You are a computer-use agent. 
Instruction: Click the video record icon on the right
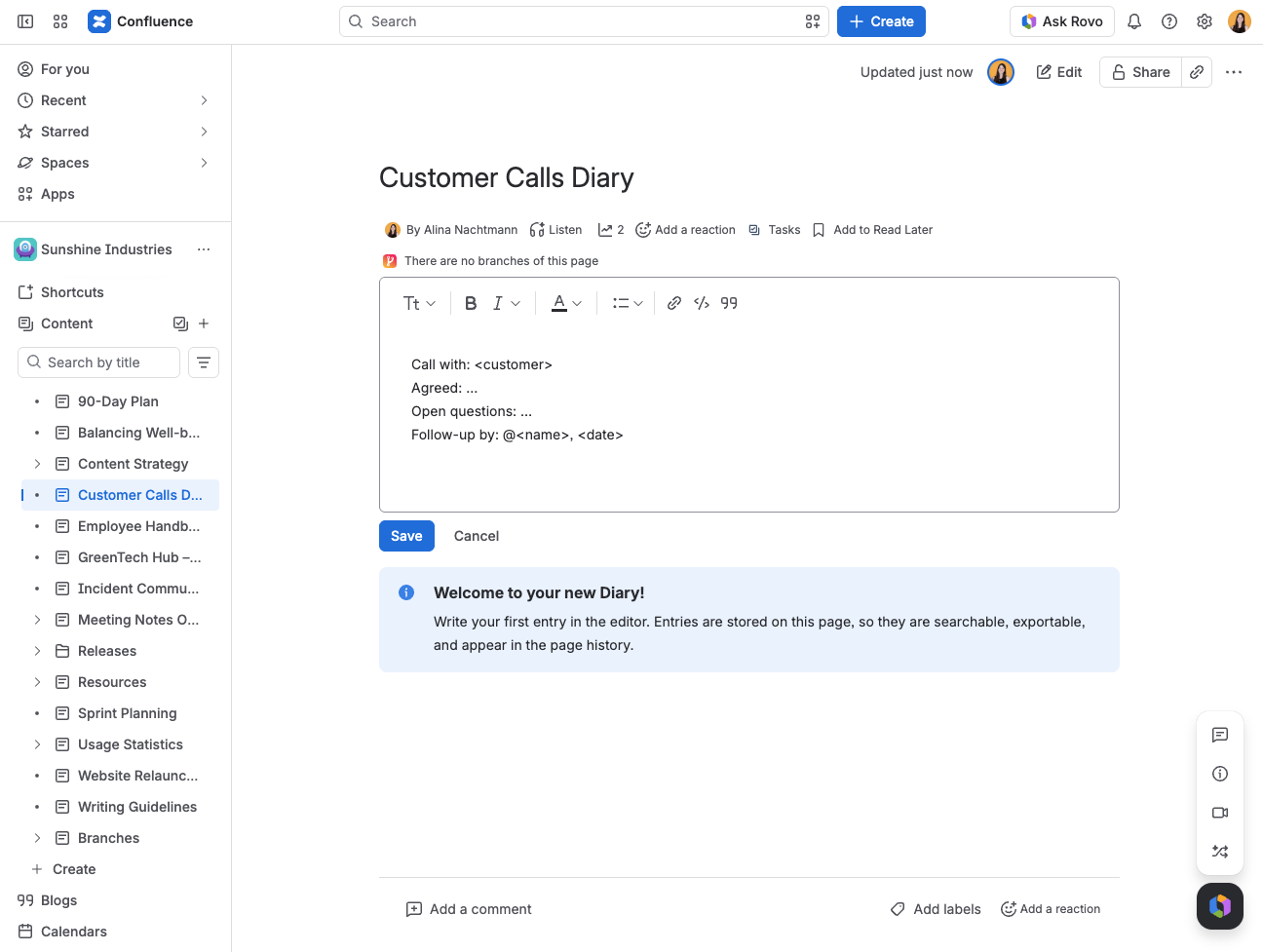click(1220, 813)
